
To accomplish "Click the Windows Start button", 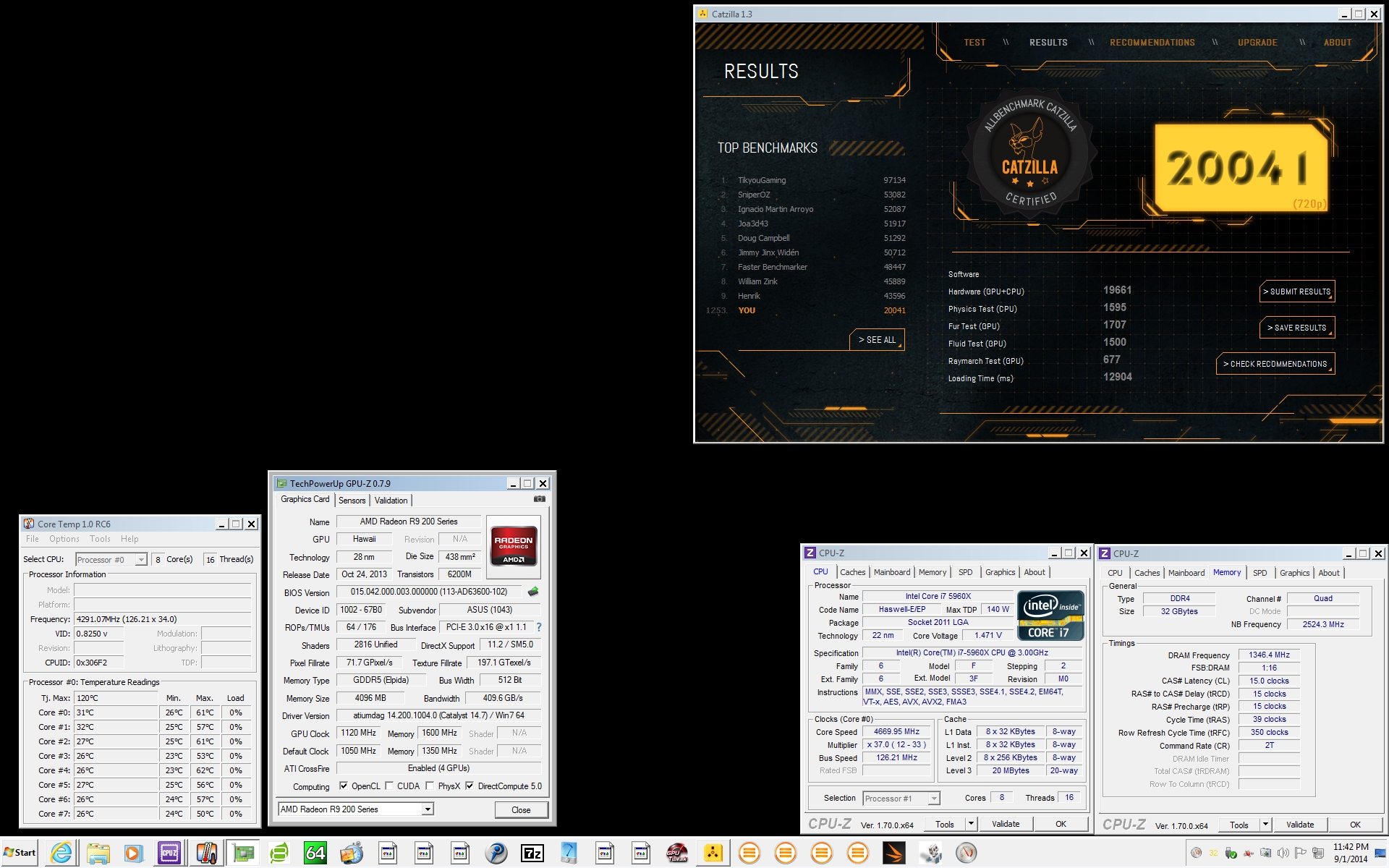I will 20,853.
